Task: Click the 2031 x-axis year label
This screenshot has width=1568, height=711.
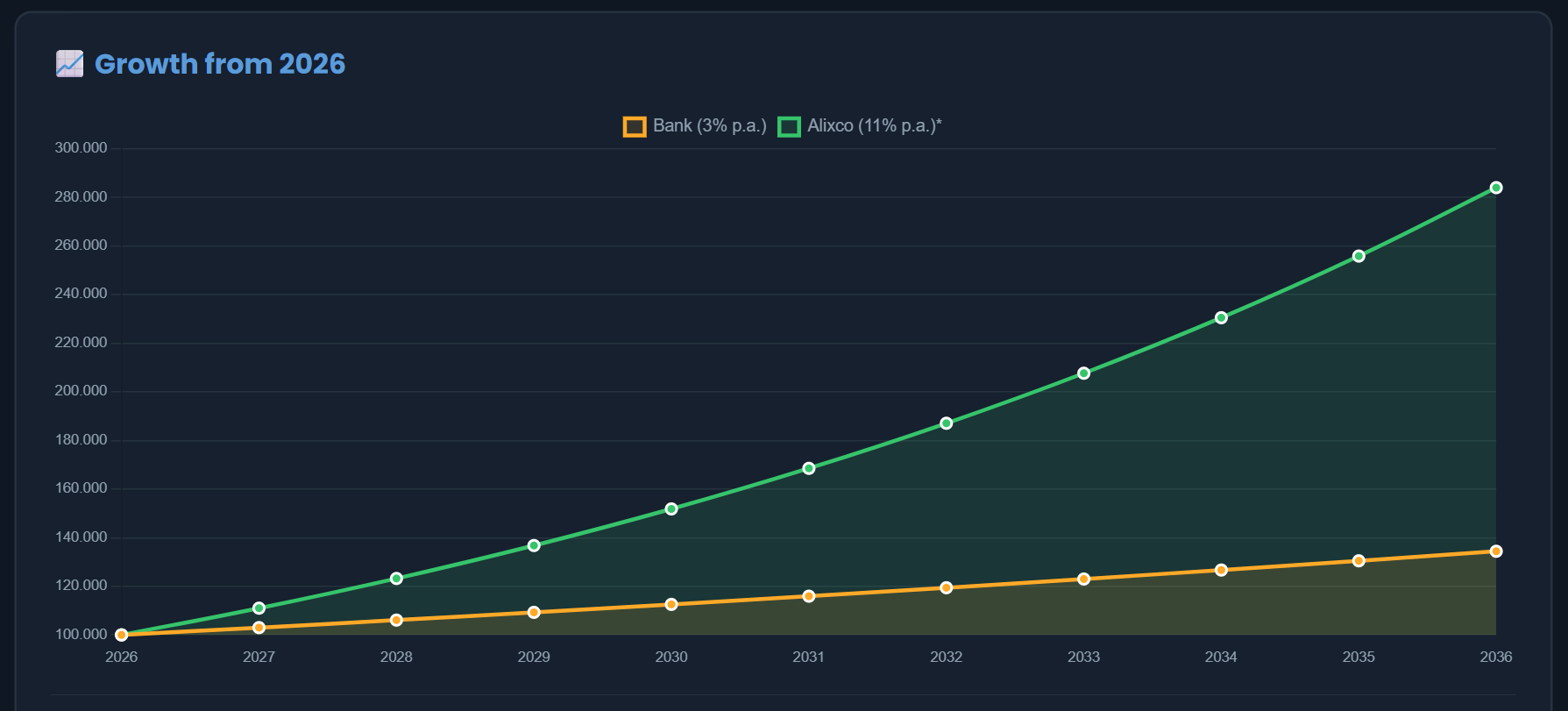Action: click(x=809, y=657)
